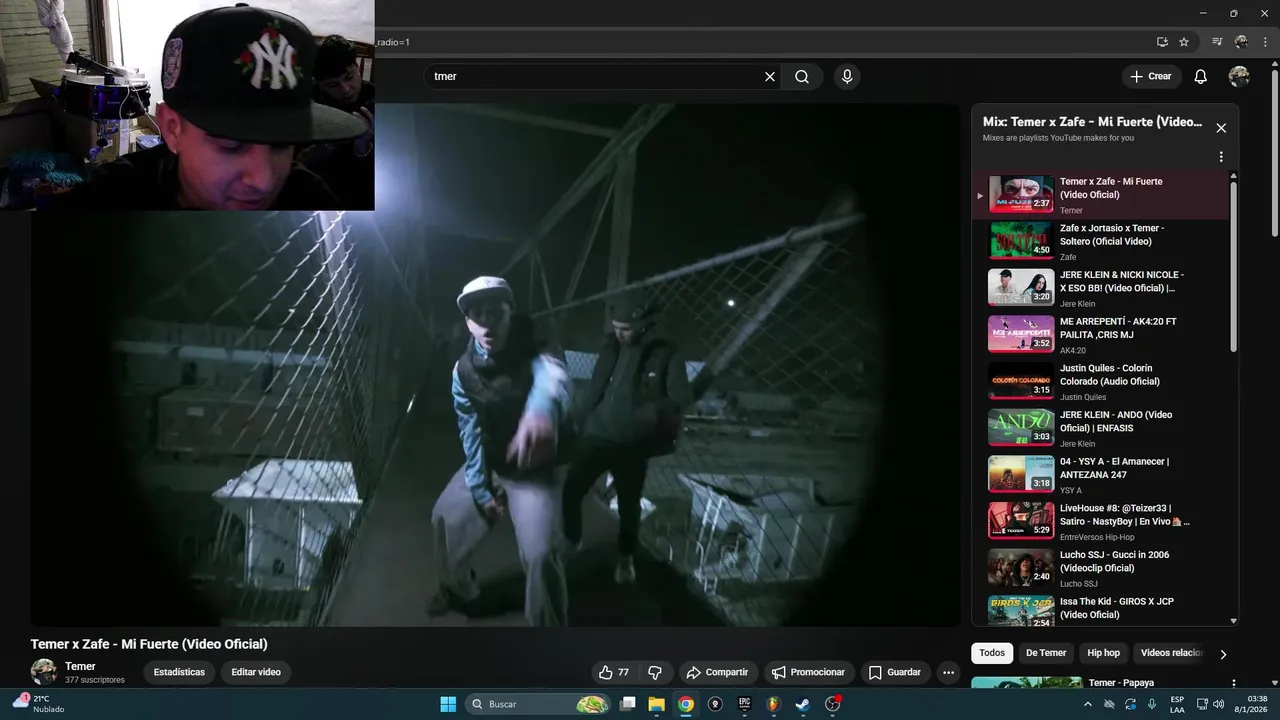
Task: Open YouTube notifications bell
Action: tap(1201, 77)
